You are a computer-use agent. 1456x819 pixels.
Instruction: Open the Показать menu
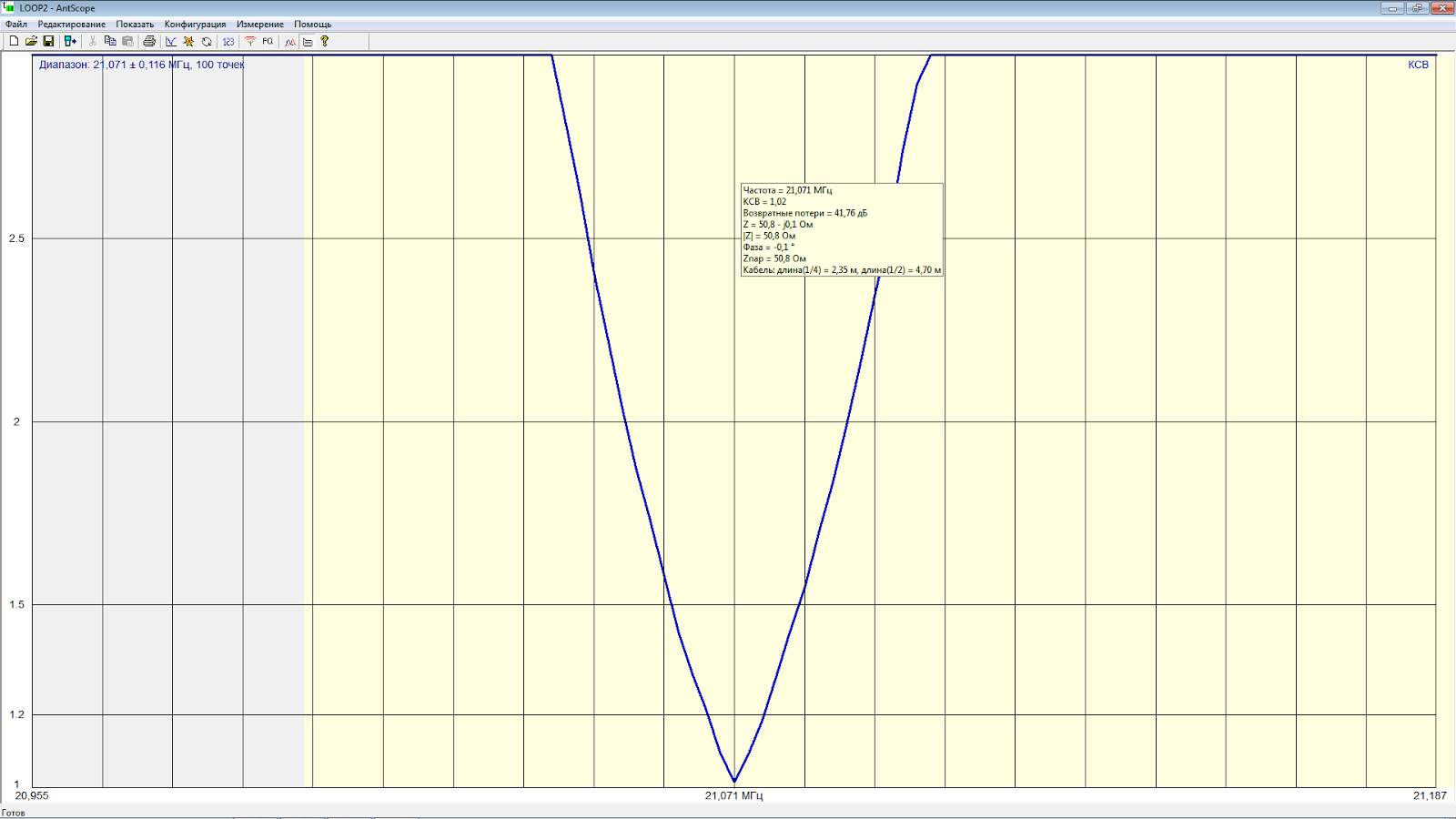point(135,25)
